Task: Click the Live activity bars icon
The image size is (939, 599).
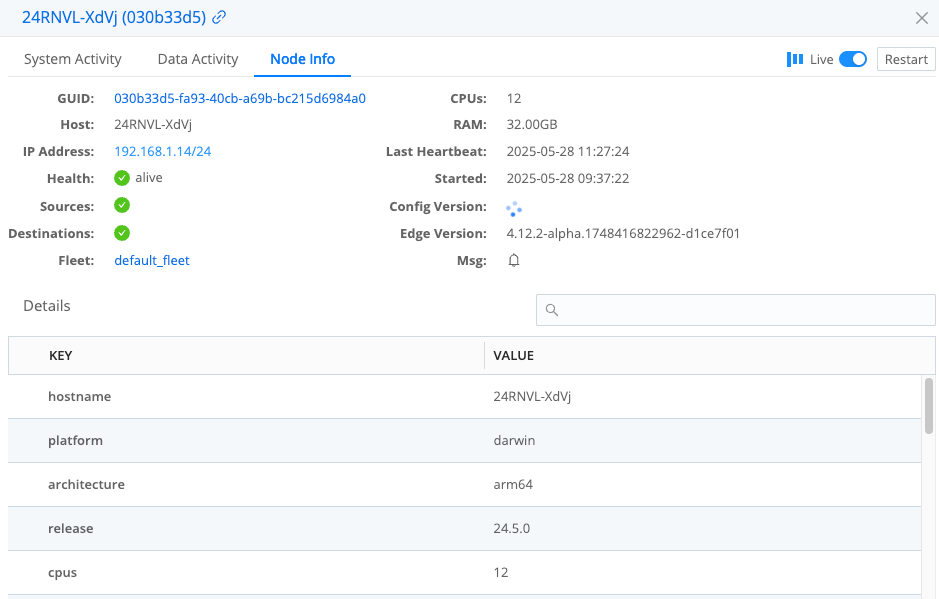Action: point(794,59)
